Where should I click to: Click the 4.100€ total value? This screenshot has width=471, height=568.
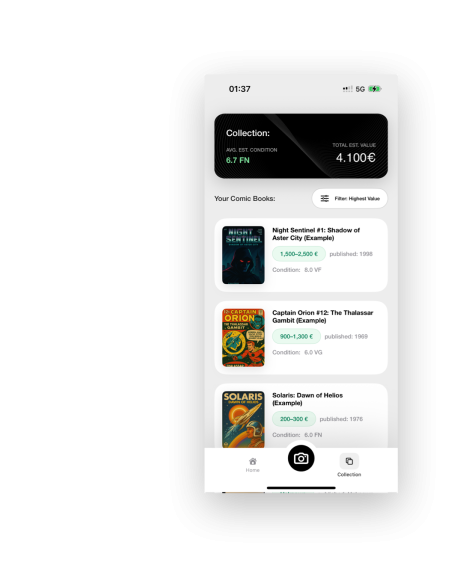355,158
